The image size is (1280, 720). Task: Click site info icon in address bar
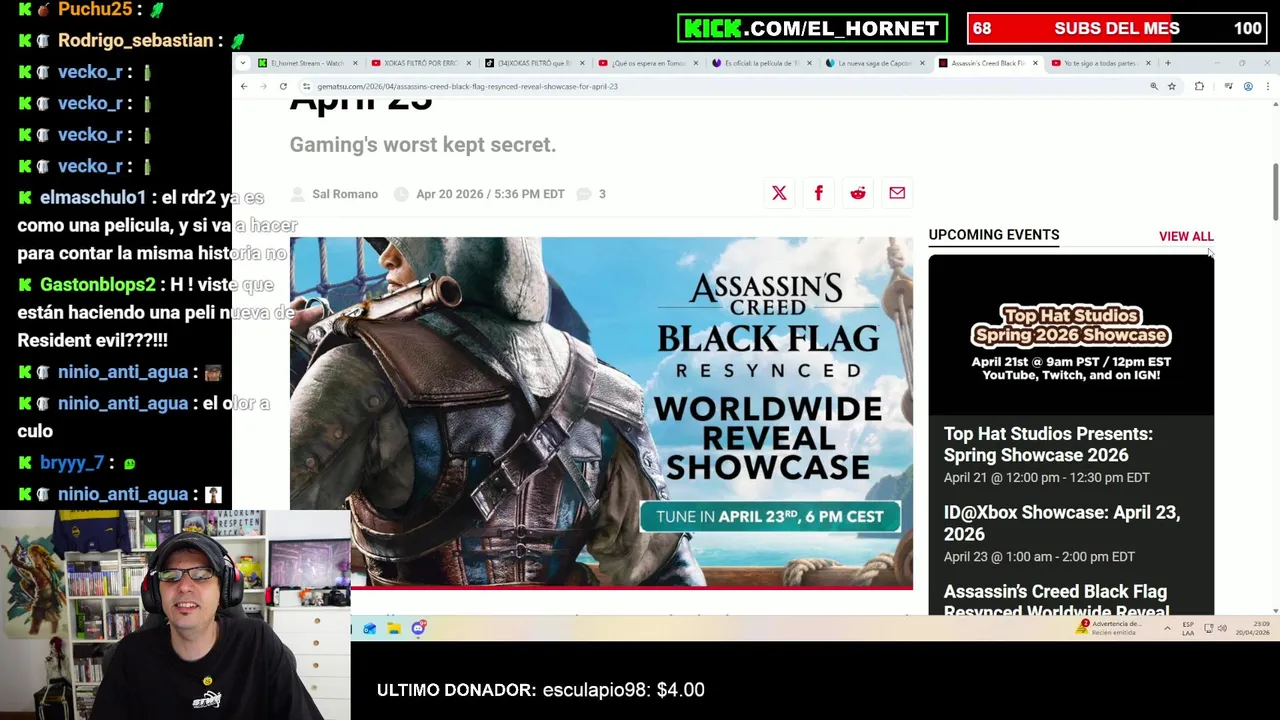click(306, 86)
